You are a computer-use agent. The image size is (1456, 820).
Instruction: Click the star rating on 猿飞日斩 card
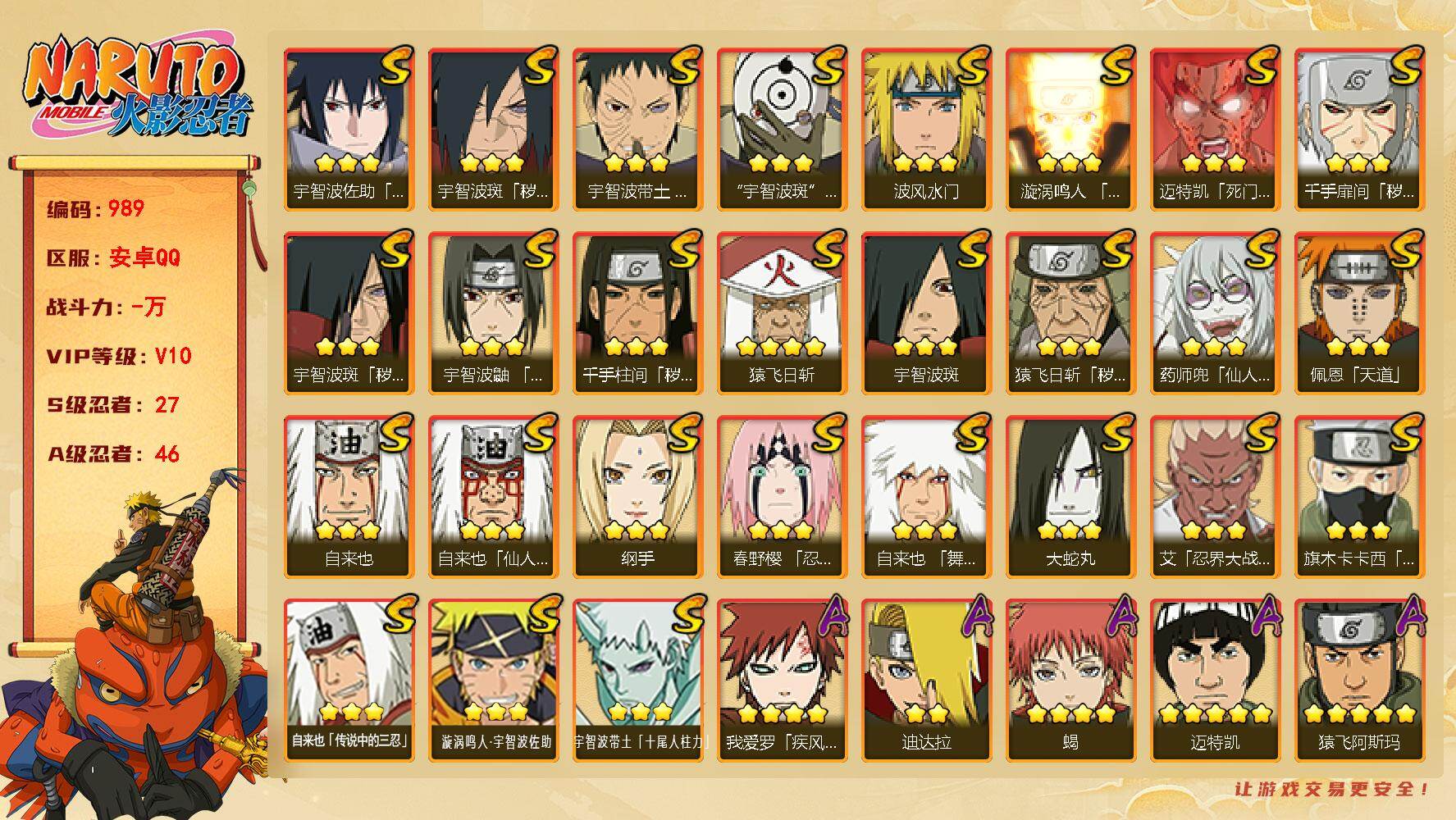click(782, 347)
